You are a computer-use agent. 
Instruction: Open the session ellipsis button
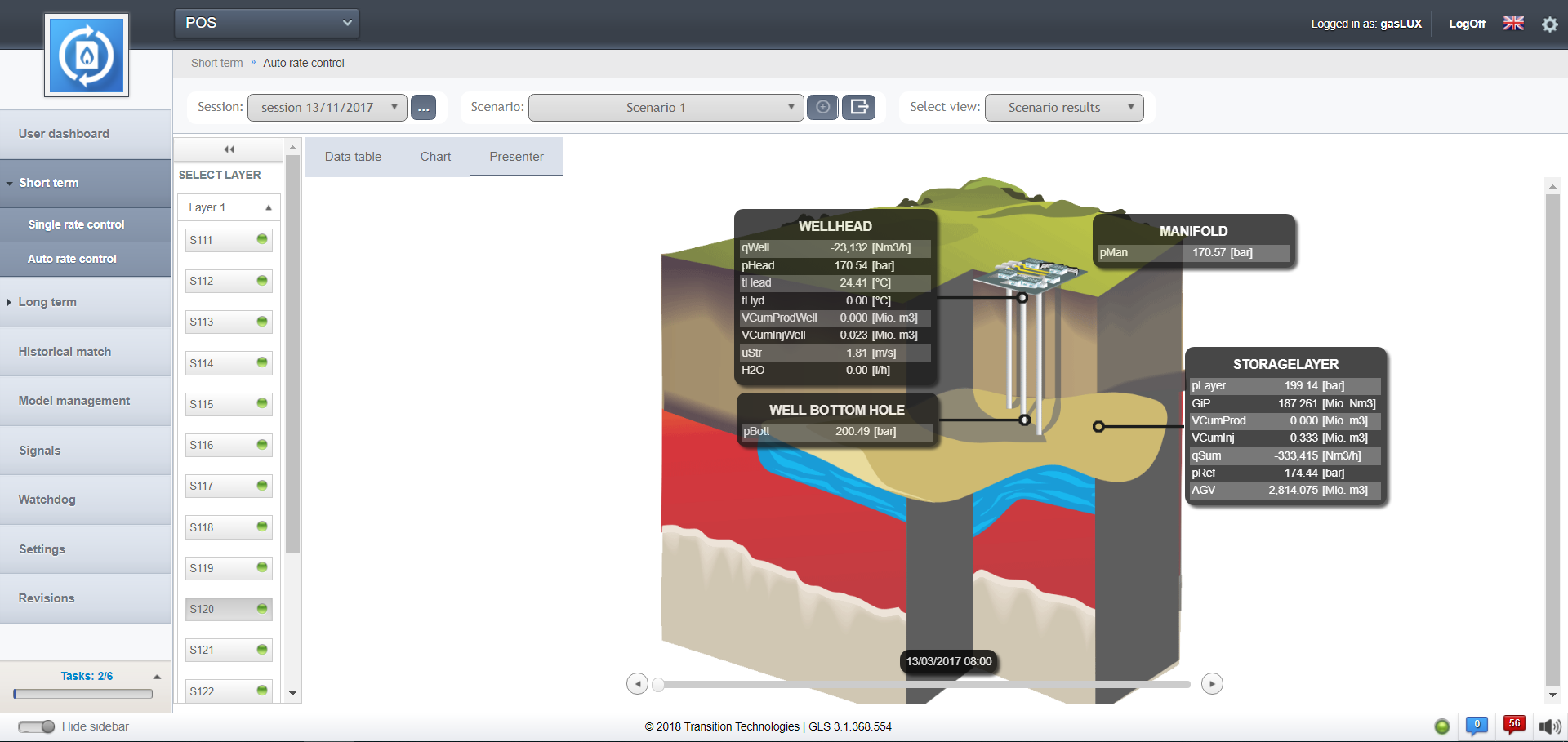click(x=423, y=108)
